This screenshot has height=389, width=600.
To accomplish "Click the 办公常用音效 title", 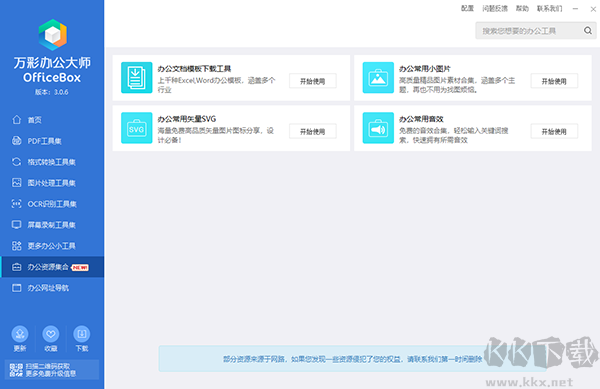I will click(x=421, y=119).
